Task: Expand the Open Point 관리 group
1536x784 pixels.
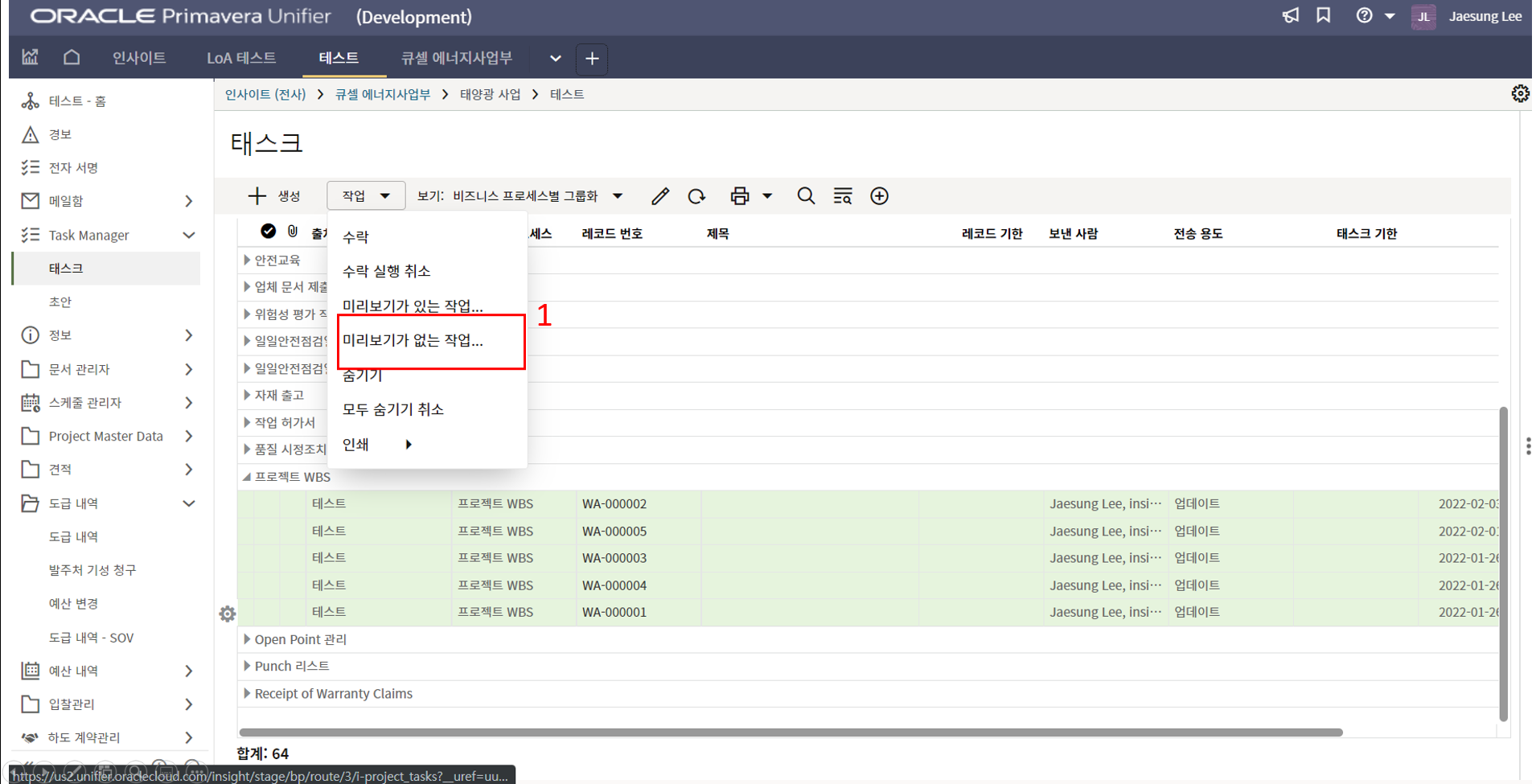Action: point(247,639)
